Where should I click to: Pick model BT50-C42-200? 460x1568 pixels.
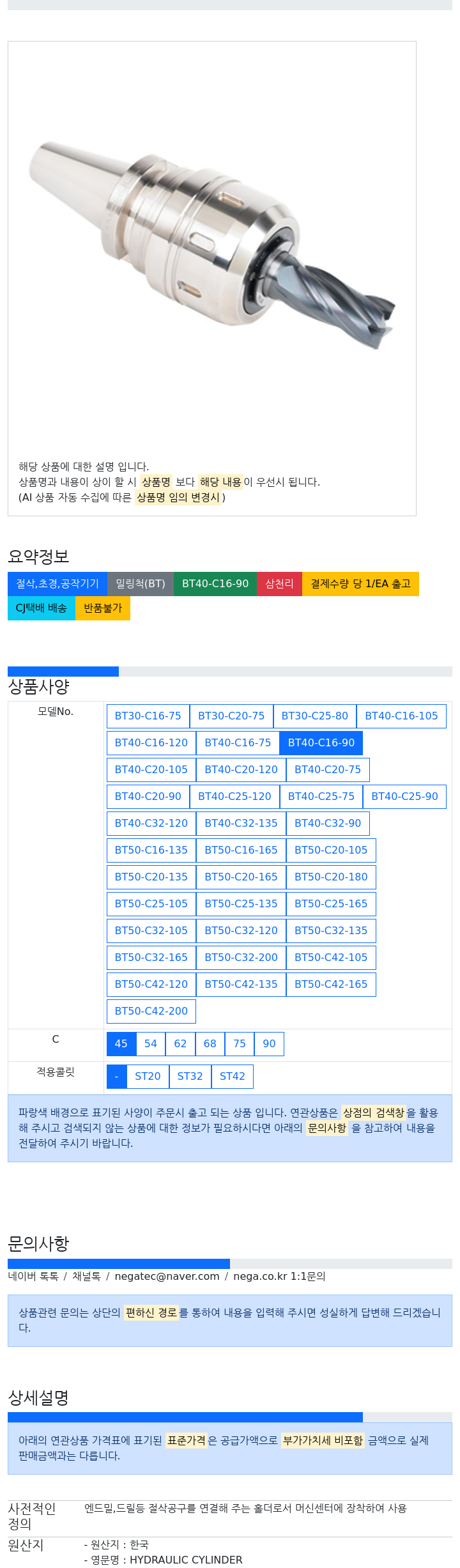click(x=151, y=1011)
